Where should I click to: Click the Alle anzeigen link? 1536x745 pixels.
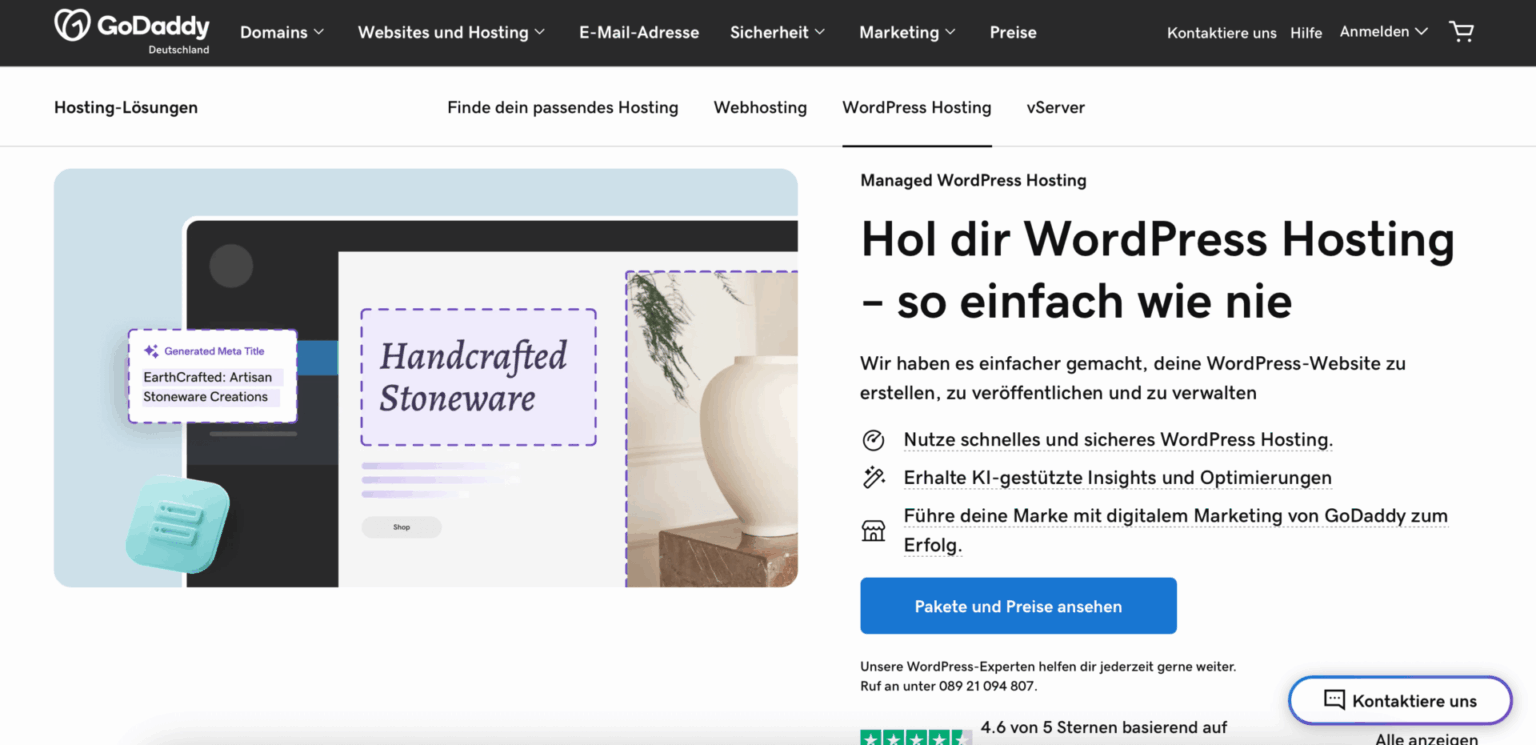[1426, 740]
